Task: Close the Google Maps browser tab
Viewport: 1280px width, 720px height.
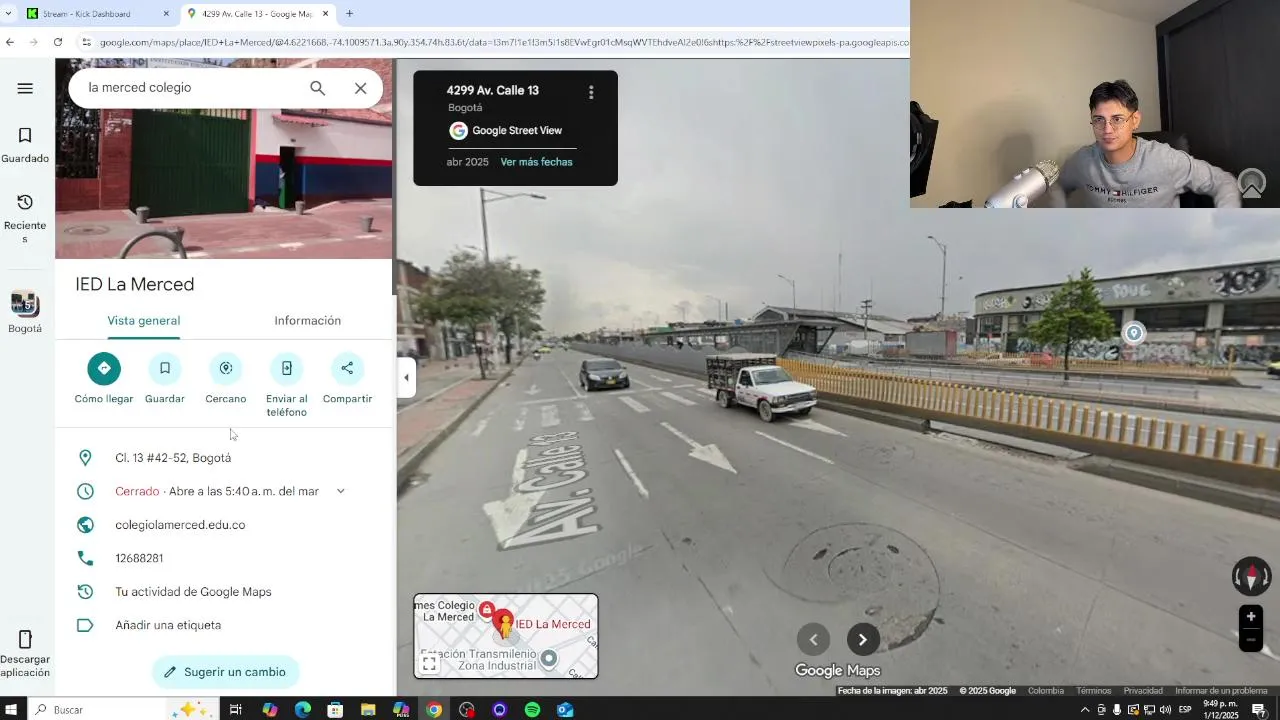Action: click(x=325, y=14)
